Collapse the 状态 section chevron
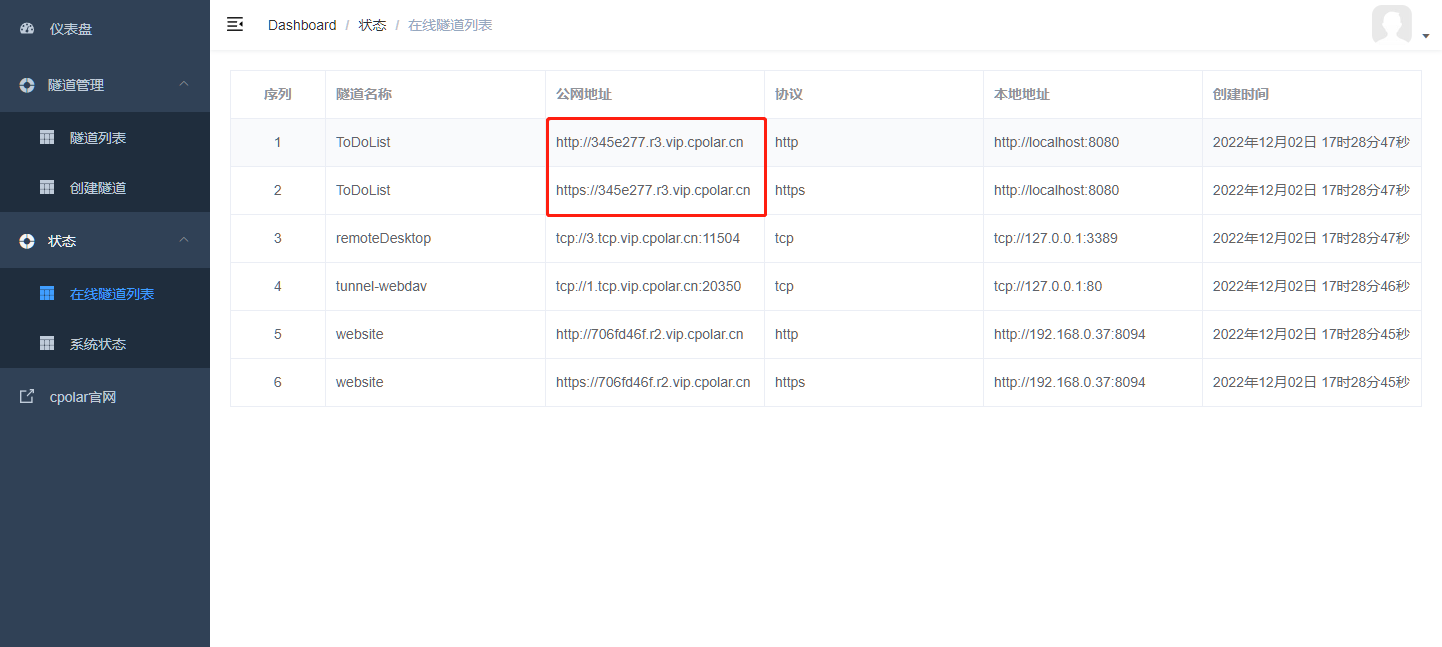The height and width of the screenshot is (647, 1442). click(x=184, y=240)
